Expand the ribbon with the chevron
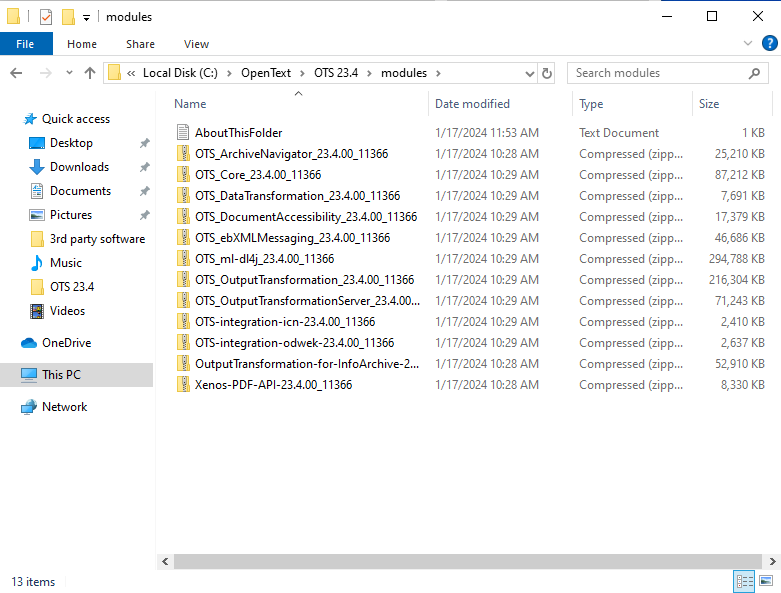 click(749, 43)
